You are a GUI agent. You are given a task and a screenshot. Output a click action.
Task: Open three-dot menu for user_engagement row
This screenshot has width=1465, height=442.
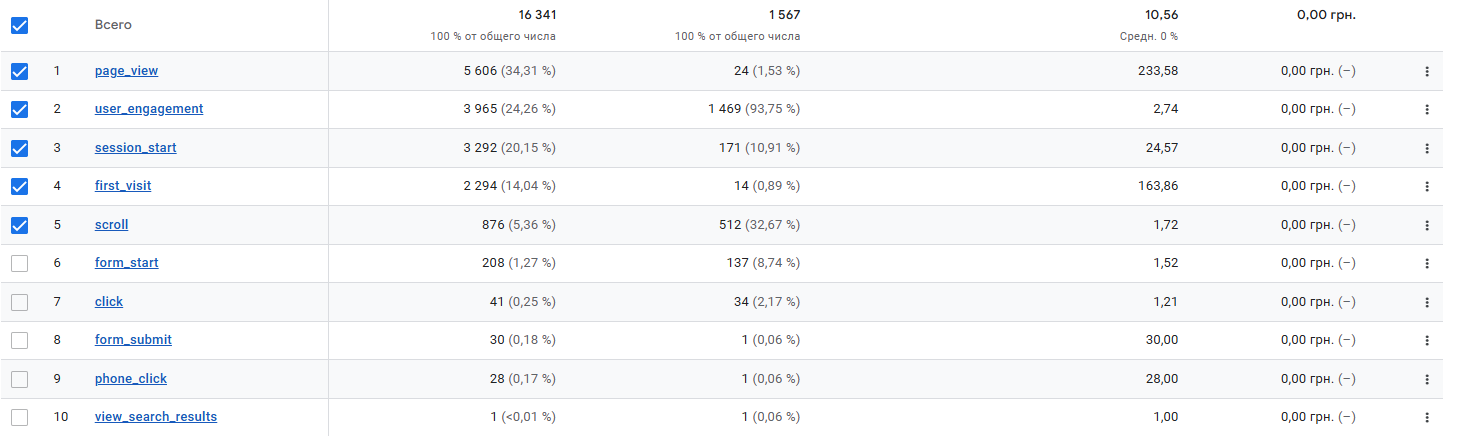1427,109
